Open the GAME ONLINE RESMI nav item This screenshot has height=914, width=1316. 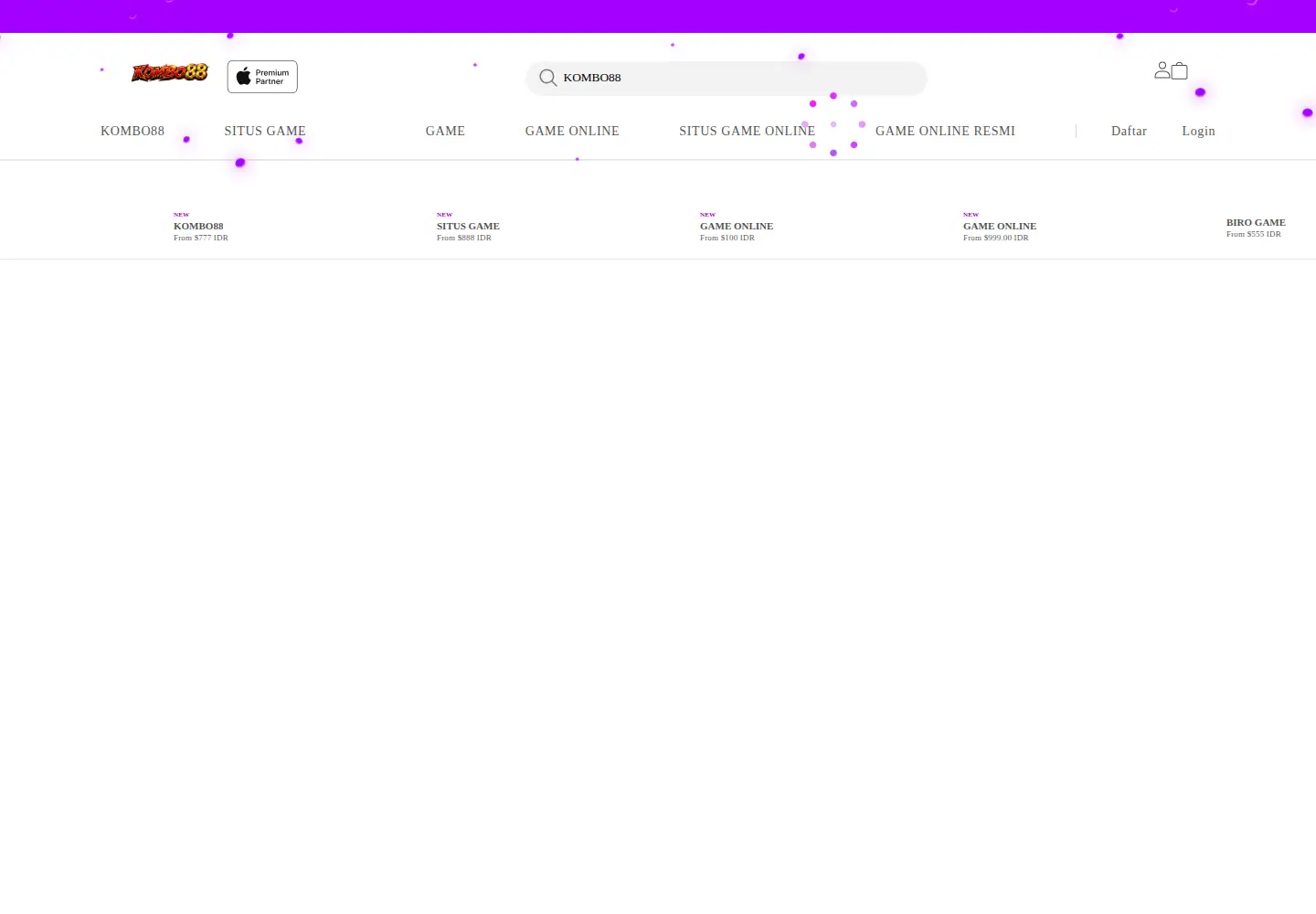tap(945, 131)
